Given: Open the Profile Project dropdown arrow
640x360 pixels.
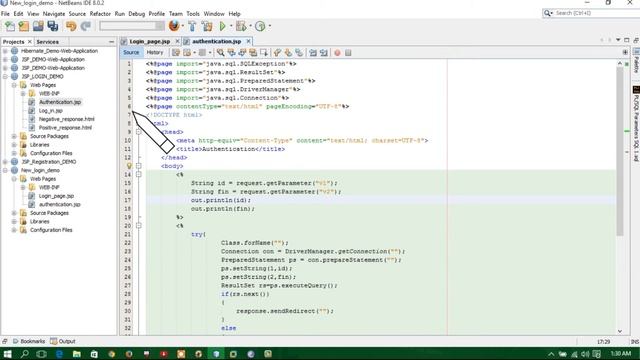Looking at the screenshot, I should (x=269, y=26).
